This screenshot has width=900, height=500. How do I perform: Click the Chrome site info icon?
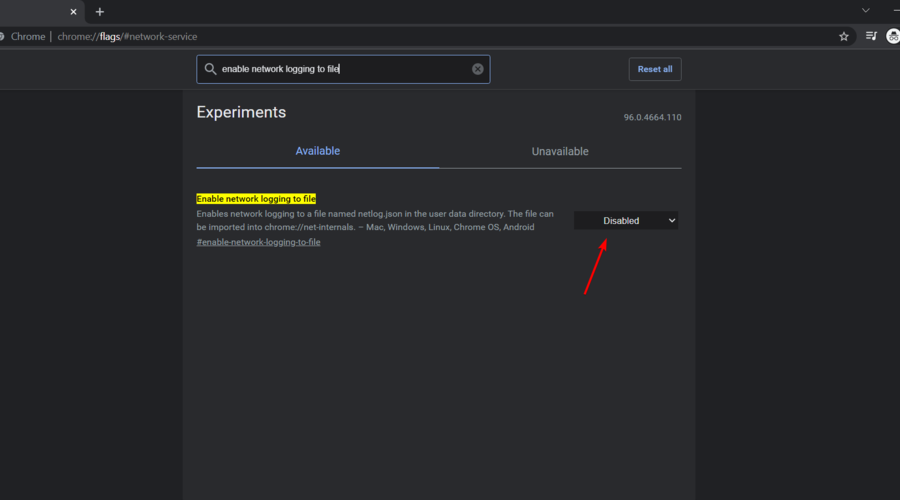click(x=2, y=36)
